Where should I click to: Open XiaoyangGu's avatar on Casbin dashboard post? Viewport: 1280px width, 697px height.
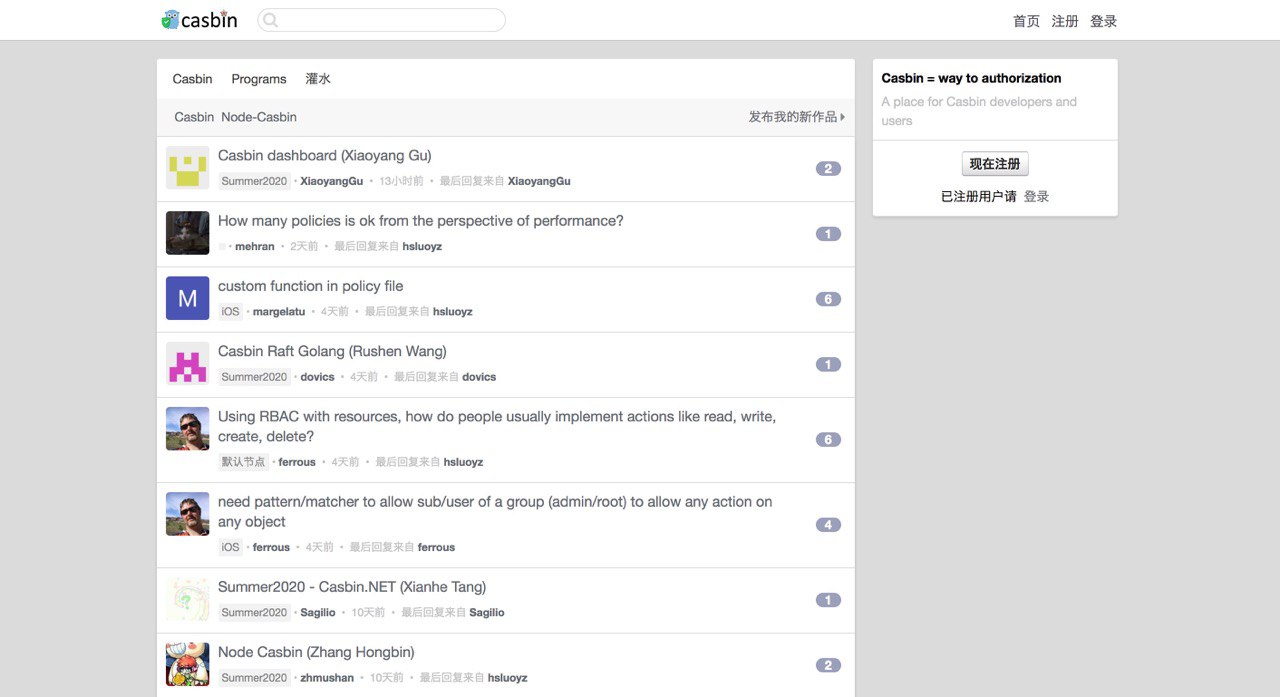click(x=187, y=168)
